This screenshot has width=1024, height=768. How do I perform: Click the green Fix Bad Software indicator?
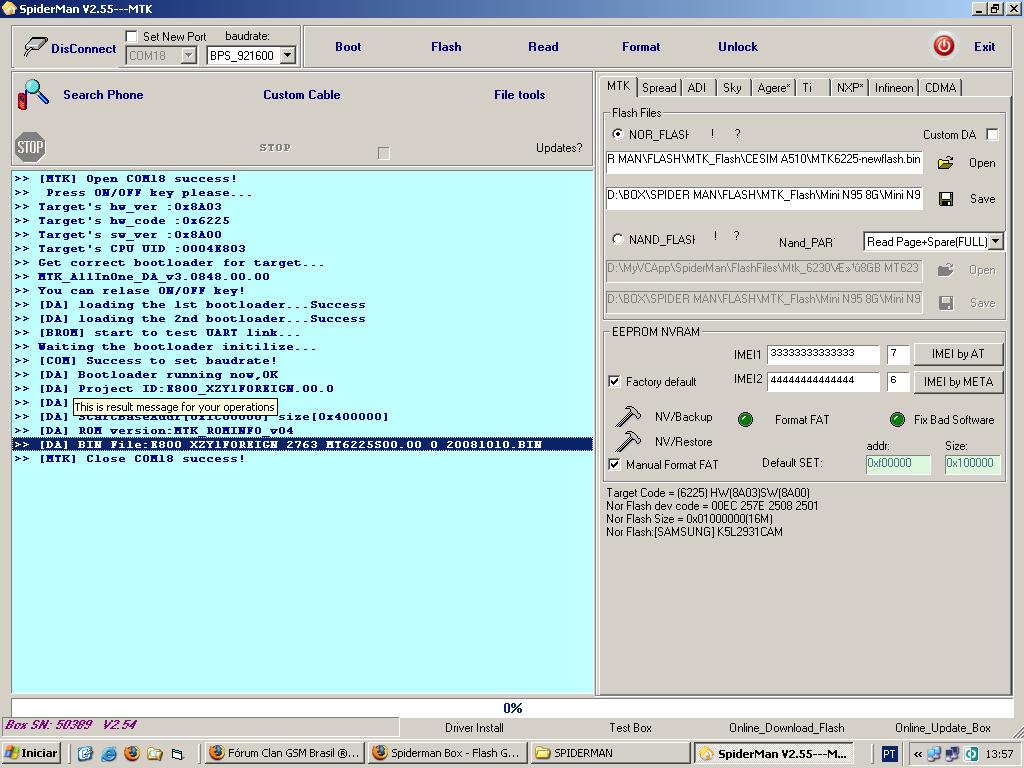pyautogui.click(x=897, y=420)
